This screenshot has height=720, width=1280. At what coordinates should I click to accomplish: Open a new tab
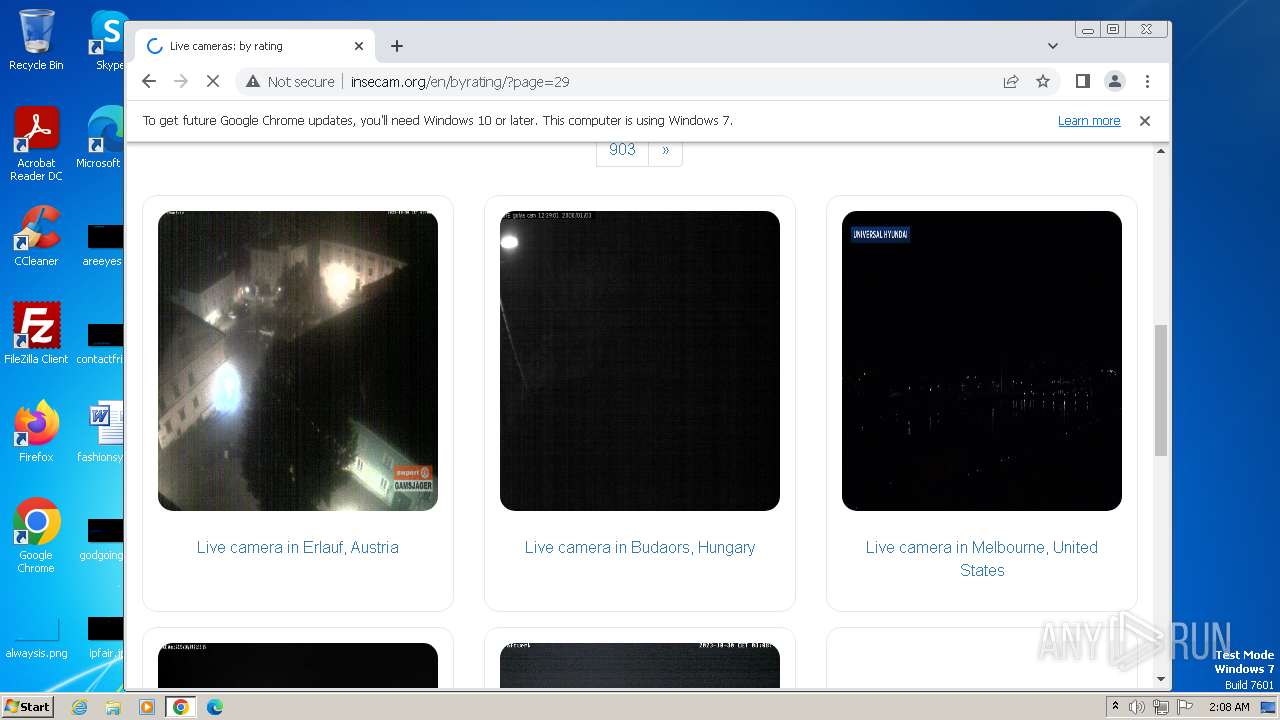[x=397, y=46]
